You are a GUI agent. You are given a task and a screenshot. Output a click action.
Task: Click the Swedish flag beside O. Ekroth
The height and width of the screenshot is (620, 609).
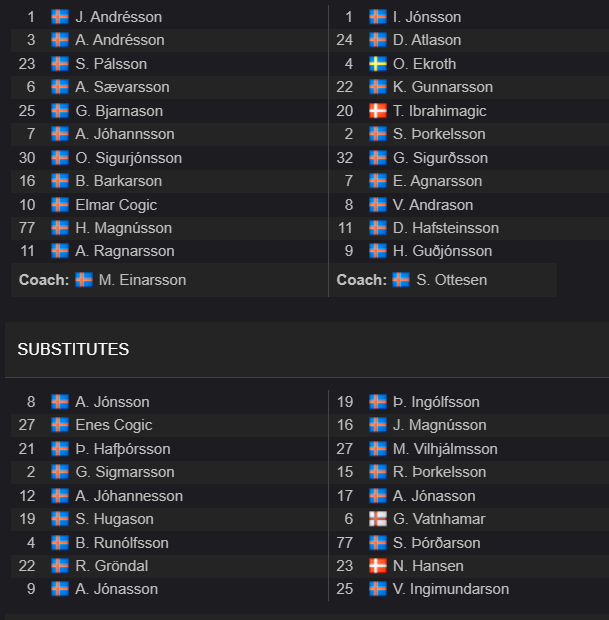pyautogui.click(x=378, y=64)
